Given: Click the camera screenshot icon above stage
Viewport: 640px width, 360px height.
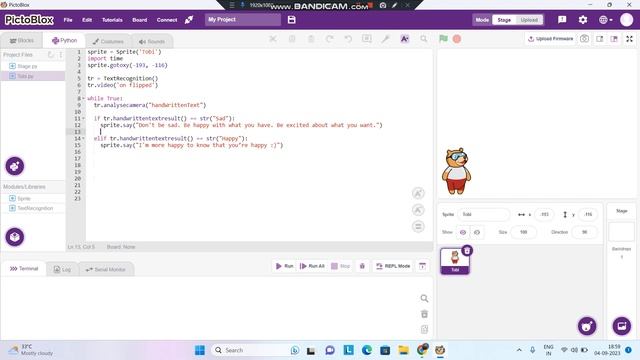Looking at the screenshot, I should click(584, 39).
